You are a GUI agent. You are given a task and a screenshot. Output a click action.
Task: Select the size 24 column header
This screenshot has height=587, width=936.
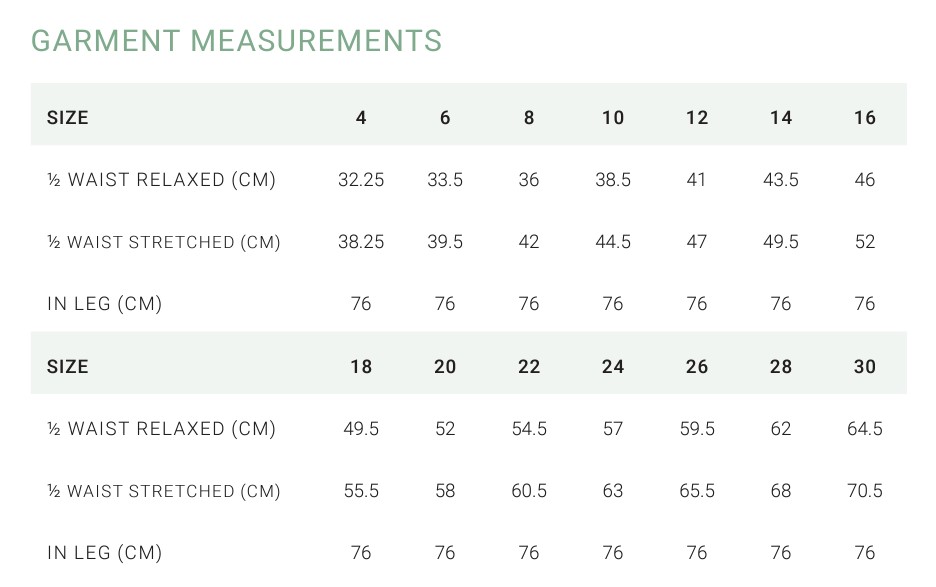[613, 367]
